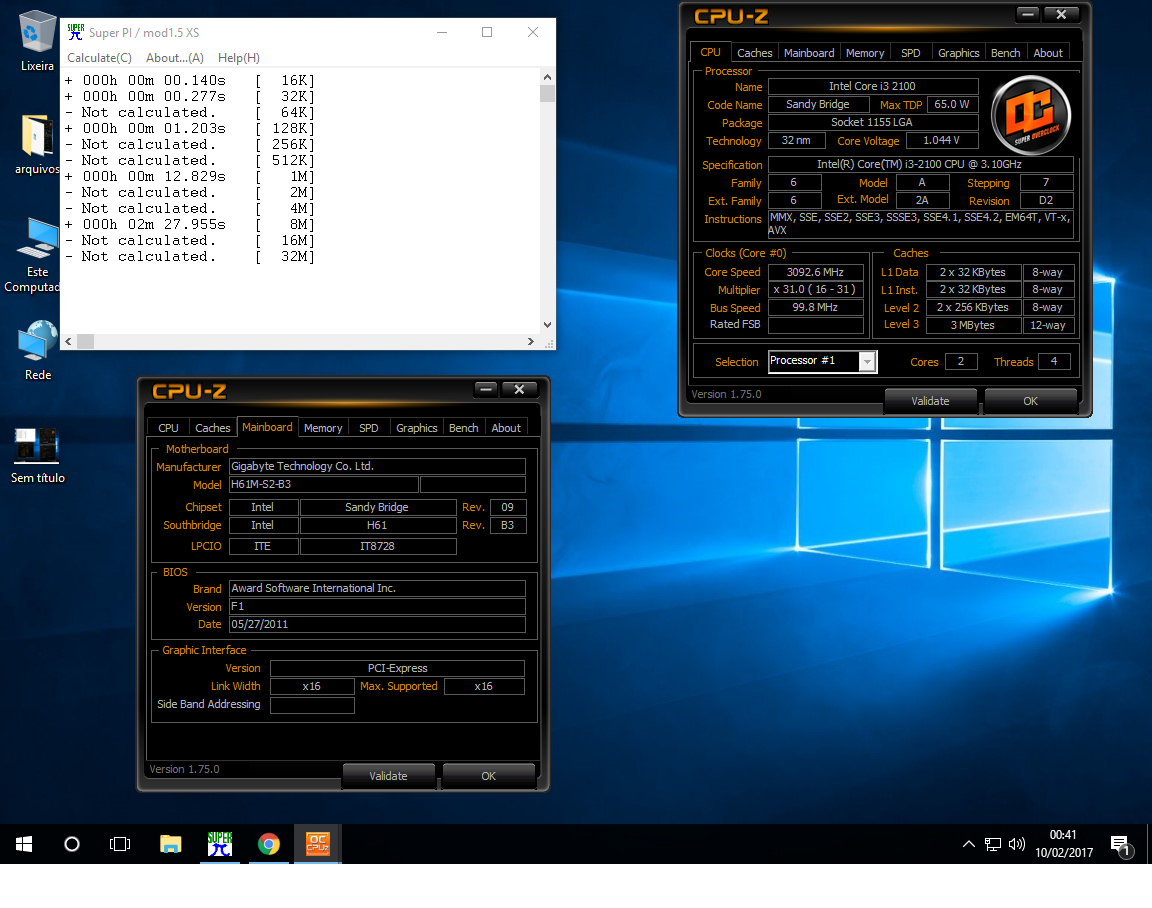Screen dimensions: 1152x908
Task: Click OK in top CPU-Z window
Action: (1030, 401)
